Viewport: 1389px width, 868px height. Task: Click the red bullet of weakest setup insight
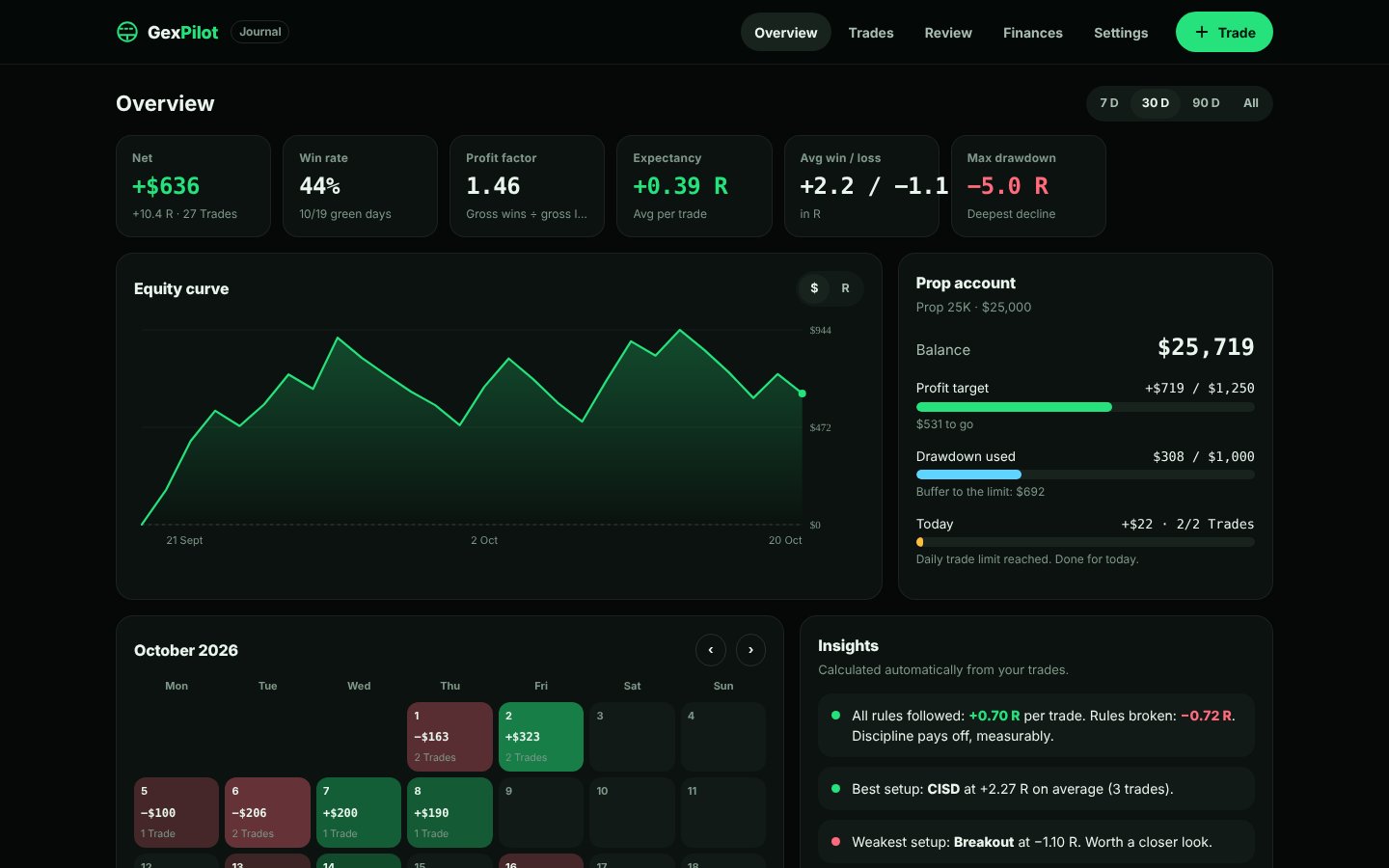click(x=835, y=841)
